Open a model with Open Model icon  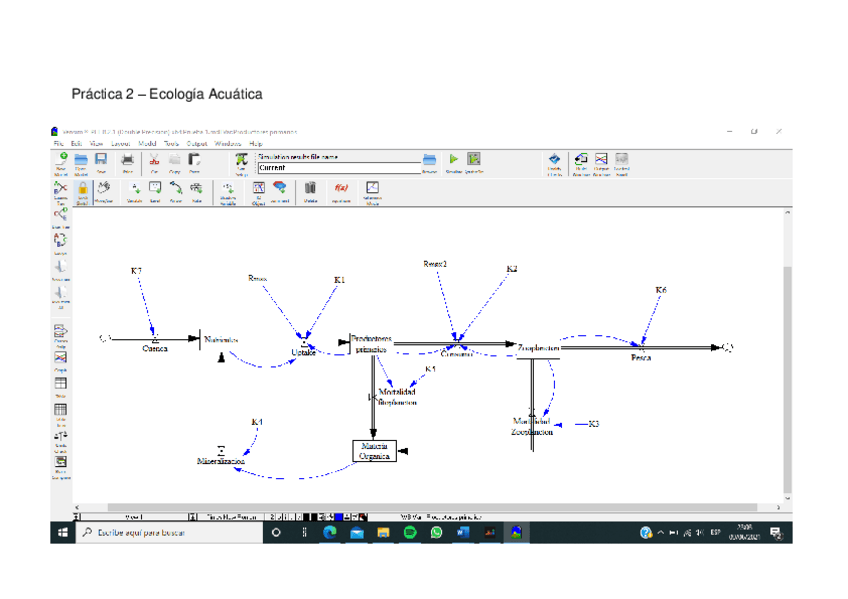click(80, 161)
